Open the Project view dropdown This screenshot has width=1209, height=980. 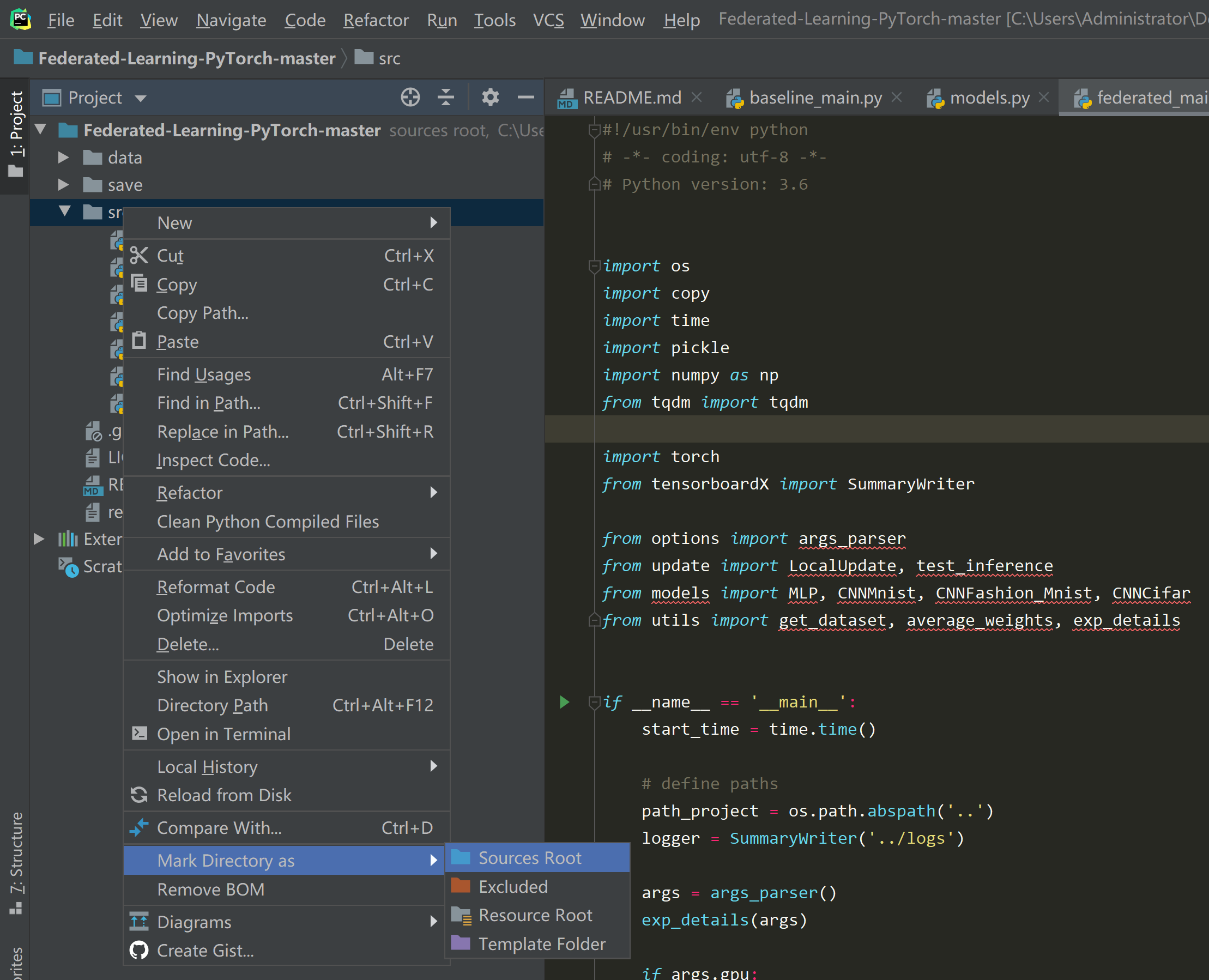pos(141,98)
